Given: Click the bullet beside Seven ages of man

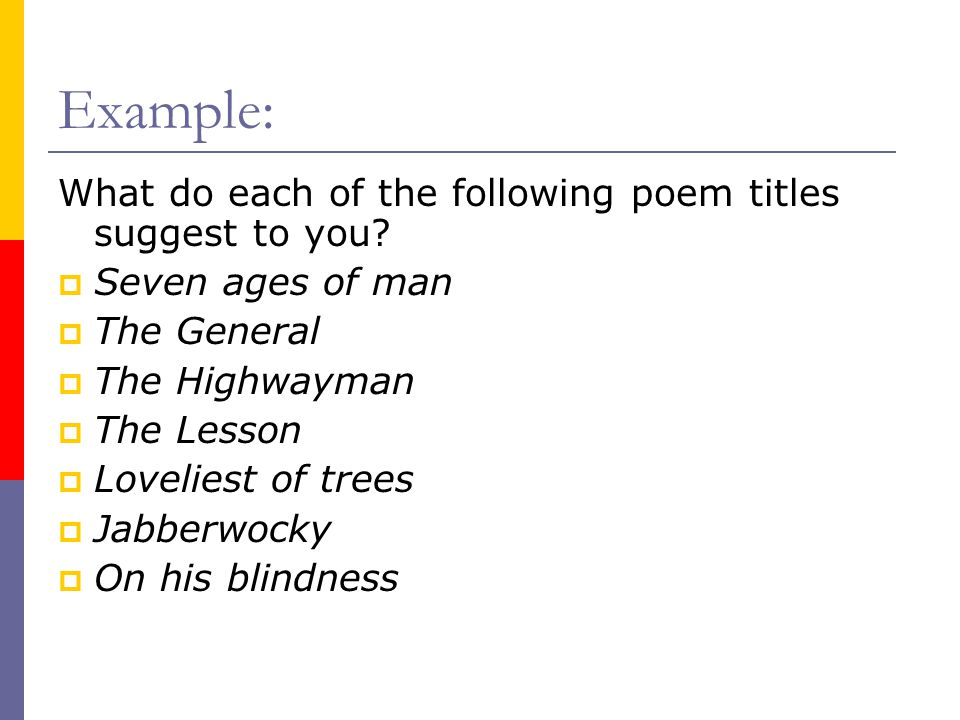Looking at the screenshot, I should point(70,285).
